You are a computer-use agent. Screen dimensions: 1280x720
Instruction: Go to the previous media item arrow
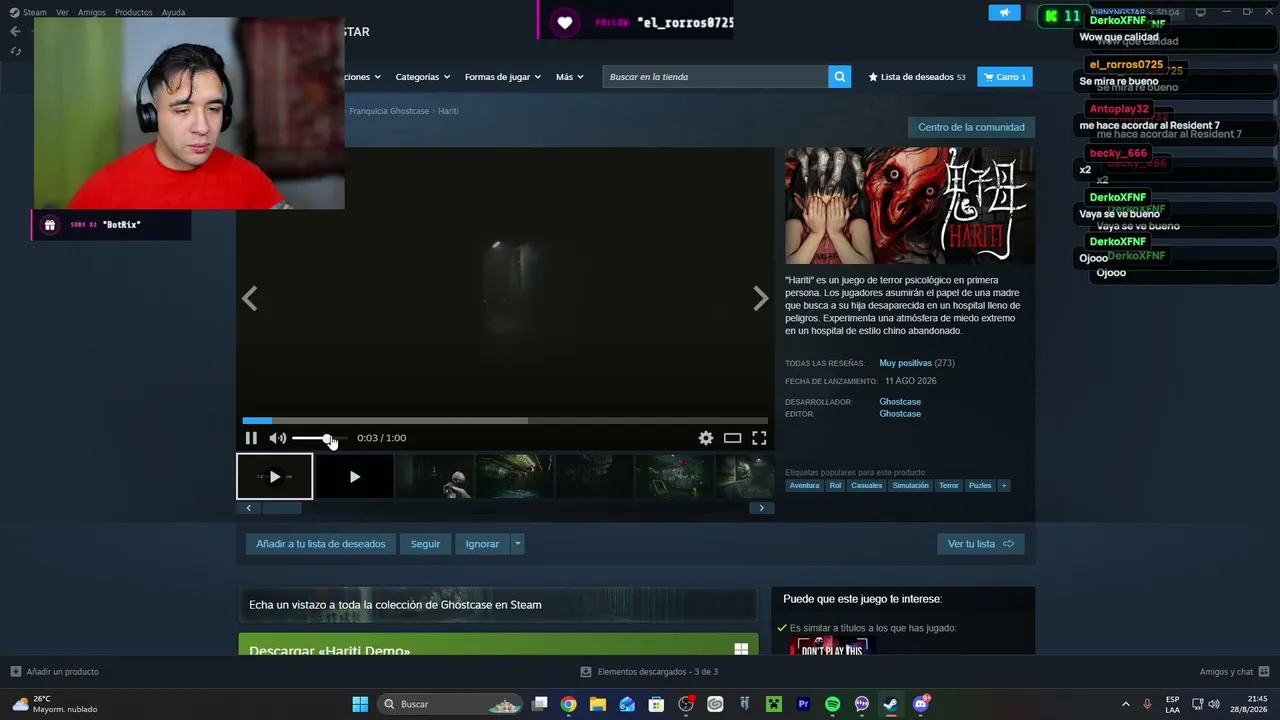[x=250, y=298]
